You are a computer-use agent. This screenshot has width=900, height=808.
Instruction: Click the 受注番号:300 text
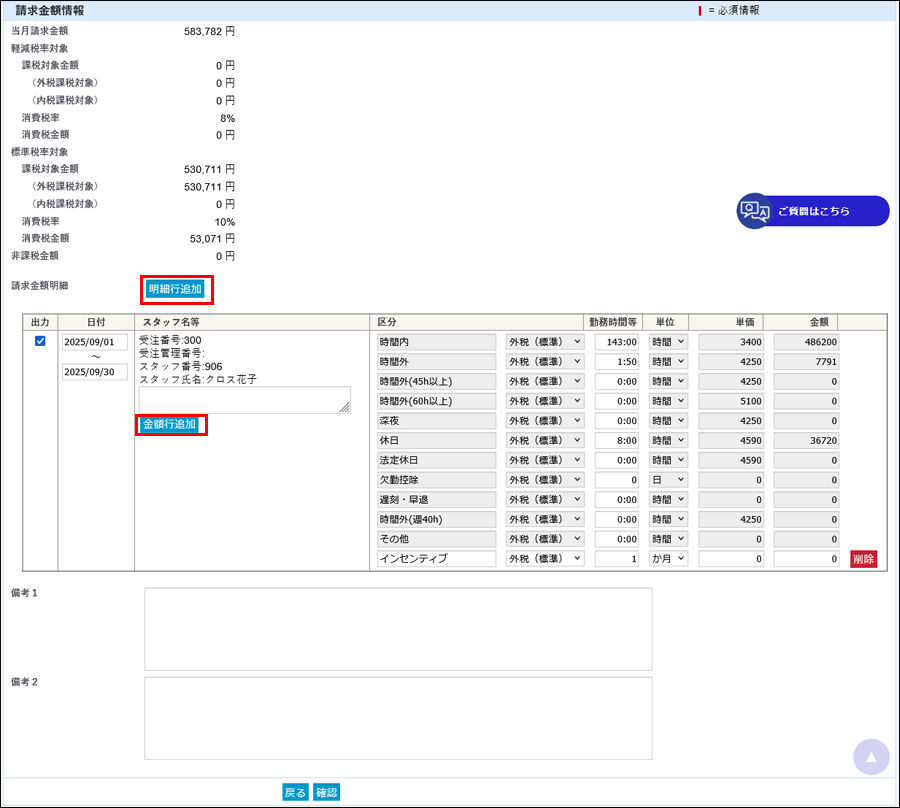click(170, 340)
